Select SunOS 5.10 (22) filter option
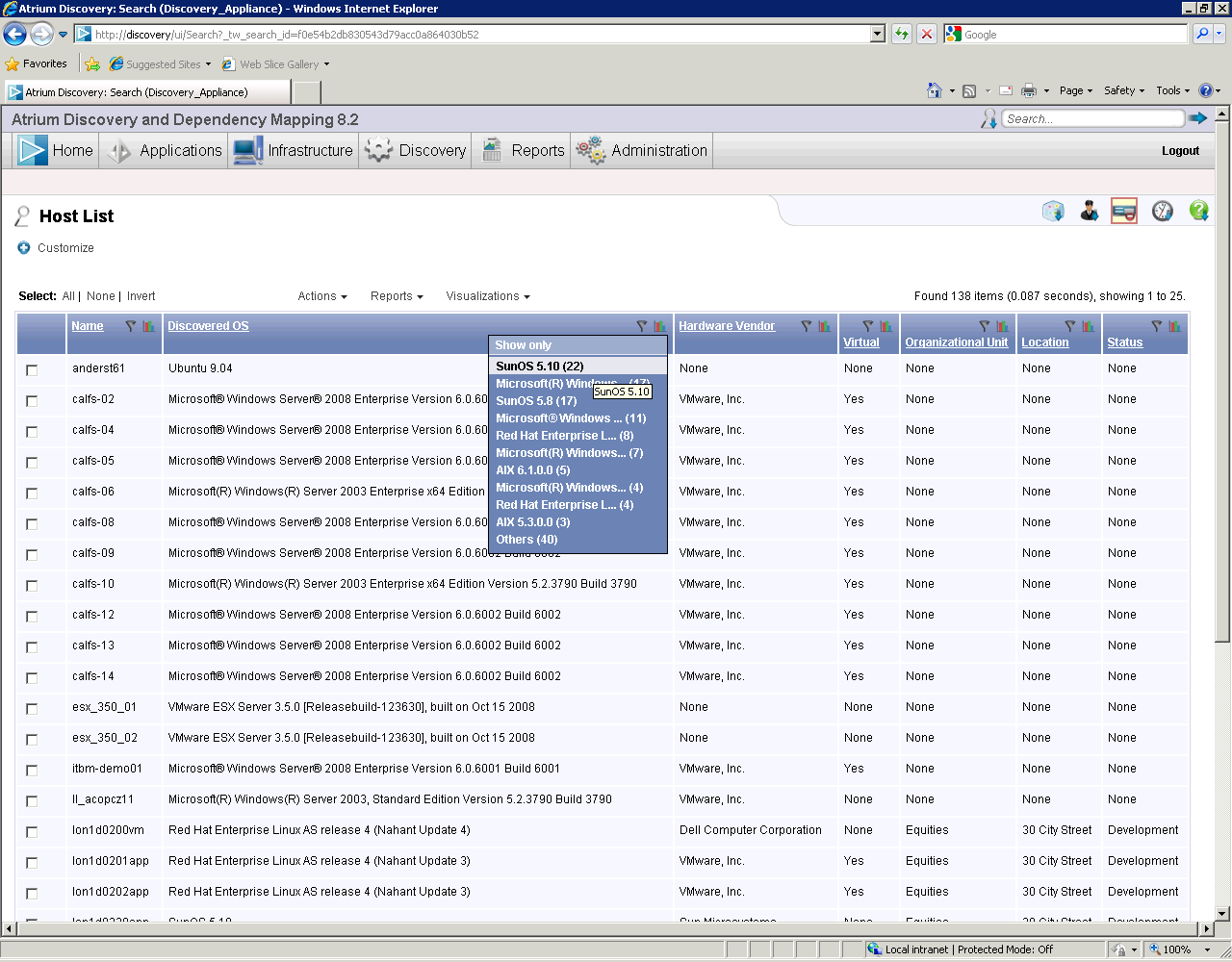1232x962 pixels. pos(577,366)
